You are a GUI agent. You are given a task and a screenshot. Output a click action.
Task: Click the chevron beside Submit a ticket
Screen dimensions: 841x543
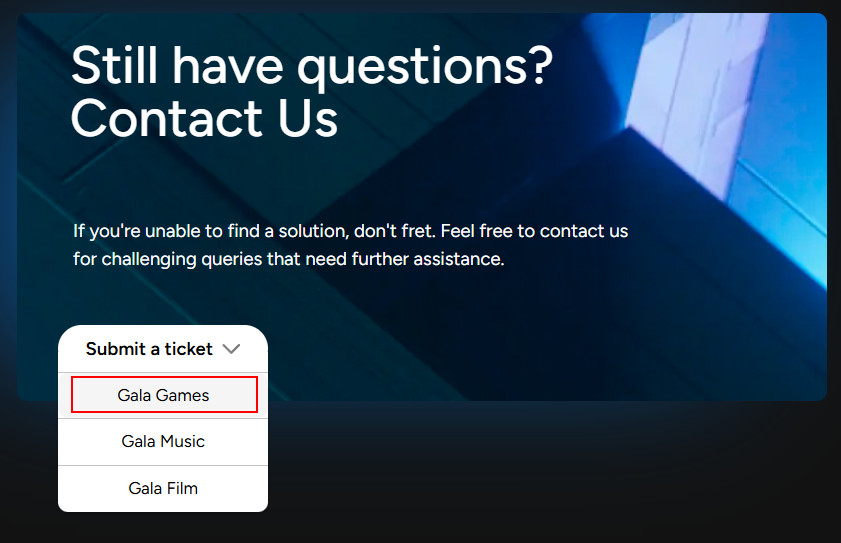coord(231,349)
